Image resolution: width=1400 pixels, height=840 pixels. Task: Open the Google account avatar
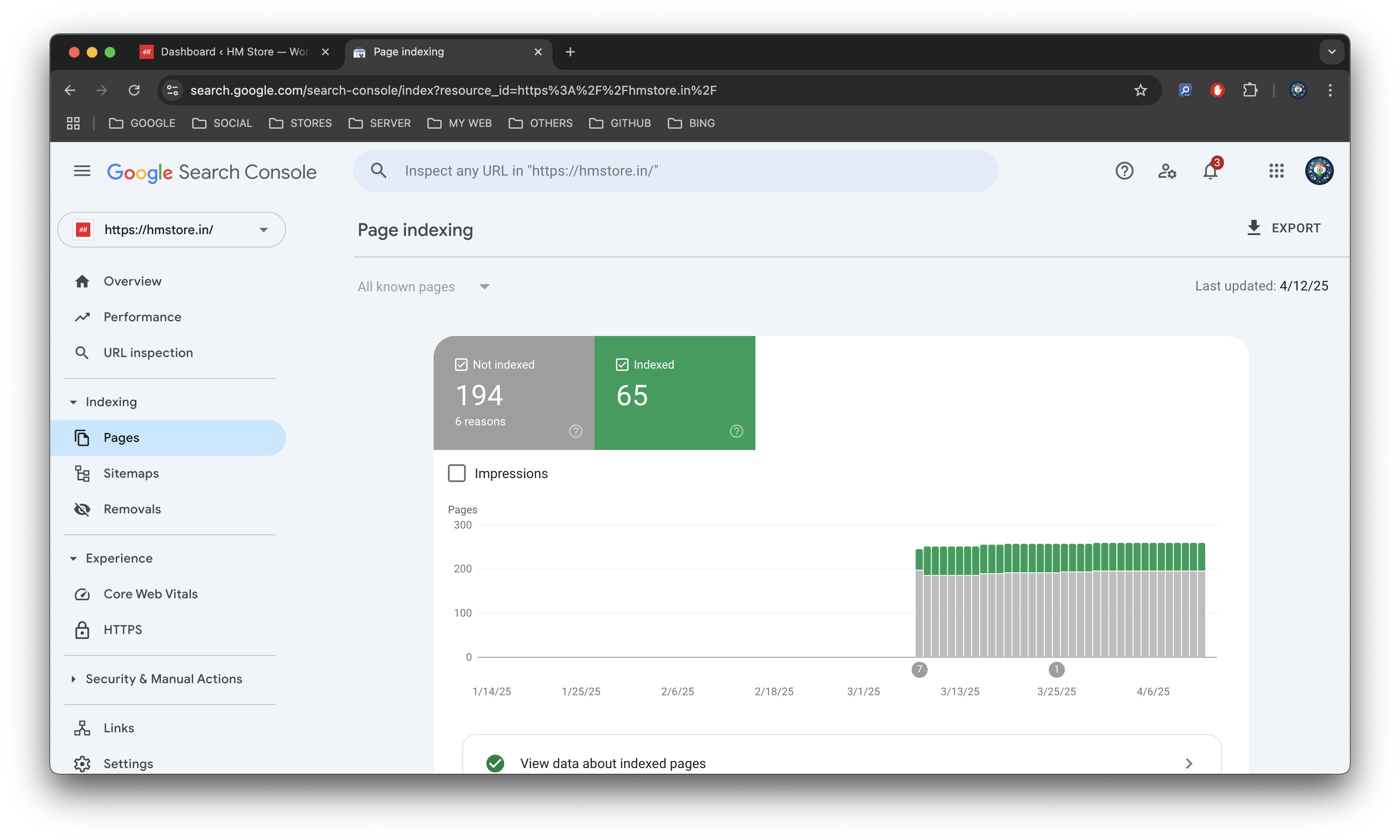1319,171
